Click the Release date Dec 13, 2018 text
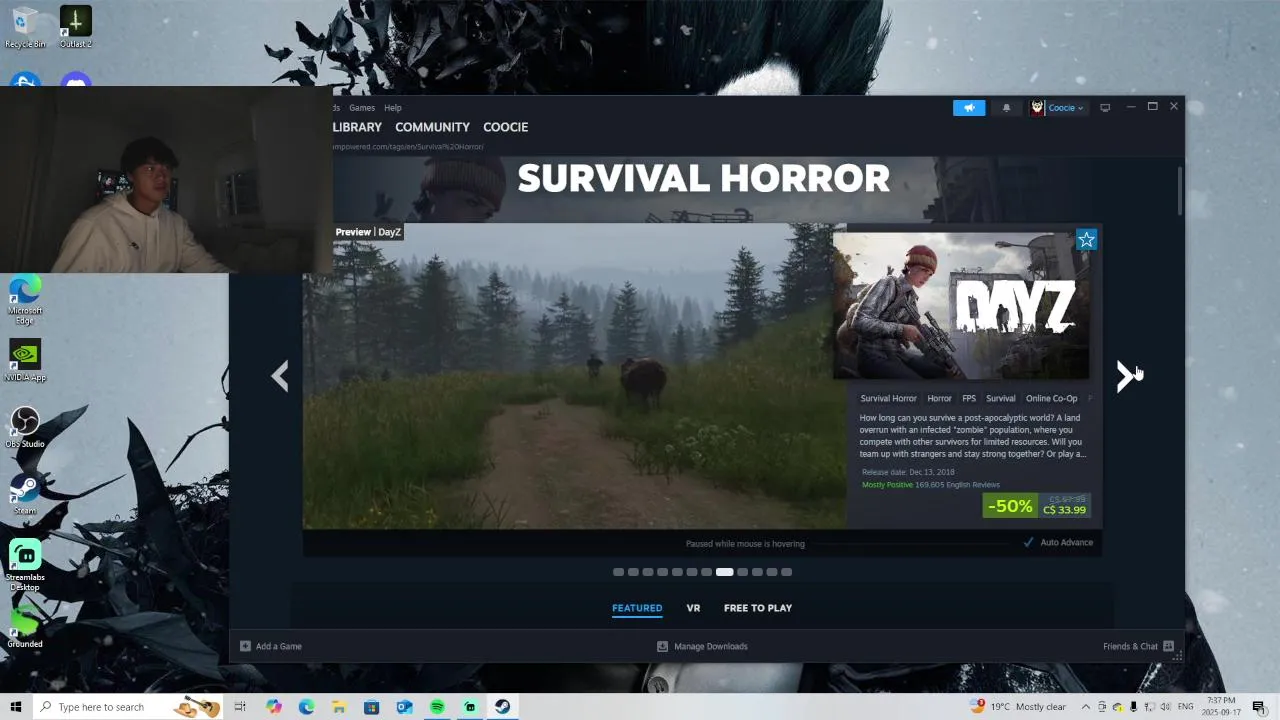This screenshot has height=720, width=1280. (908, 472)
